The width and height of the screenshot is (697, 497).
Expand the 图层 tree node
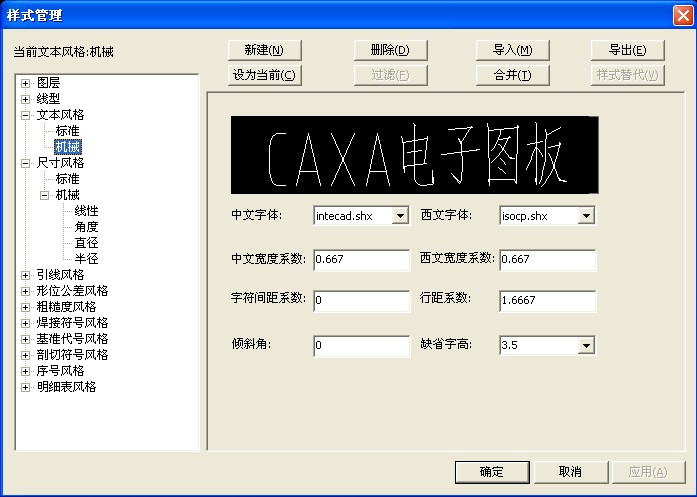point(25,83)
